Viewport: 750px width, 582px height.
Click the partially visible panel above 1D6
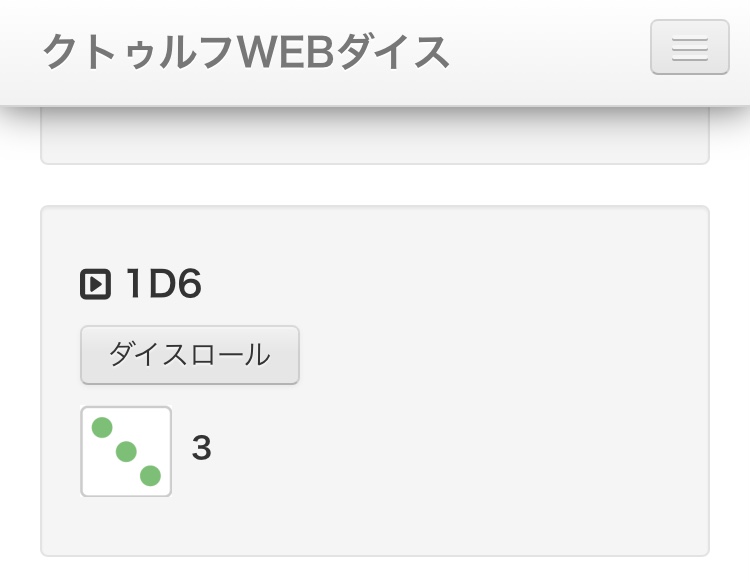(374, 138)
